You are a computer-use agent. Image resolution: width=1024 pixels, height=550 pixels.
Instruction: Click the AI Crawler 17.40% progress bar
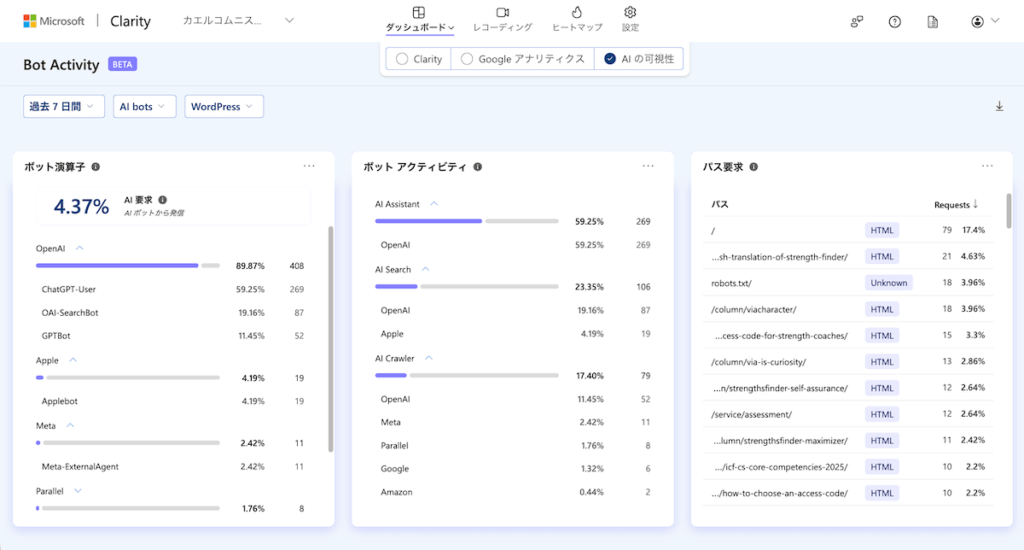tap(466, 376)
